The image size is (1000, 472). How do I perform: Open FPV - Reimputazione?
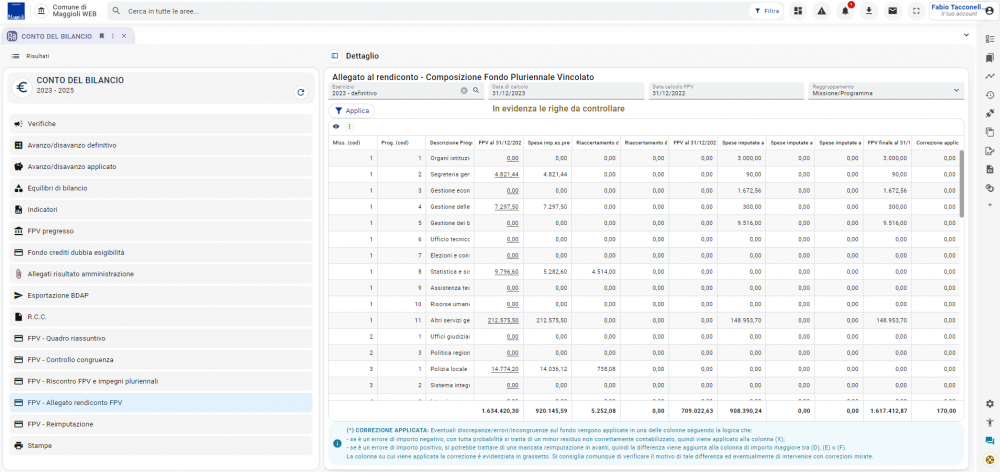161,424
